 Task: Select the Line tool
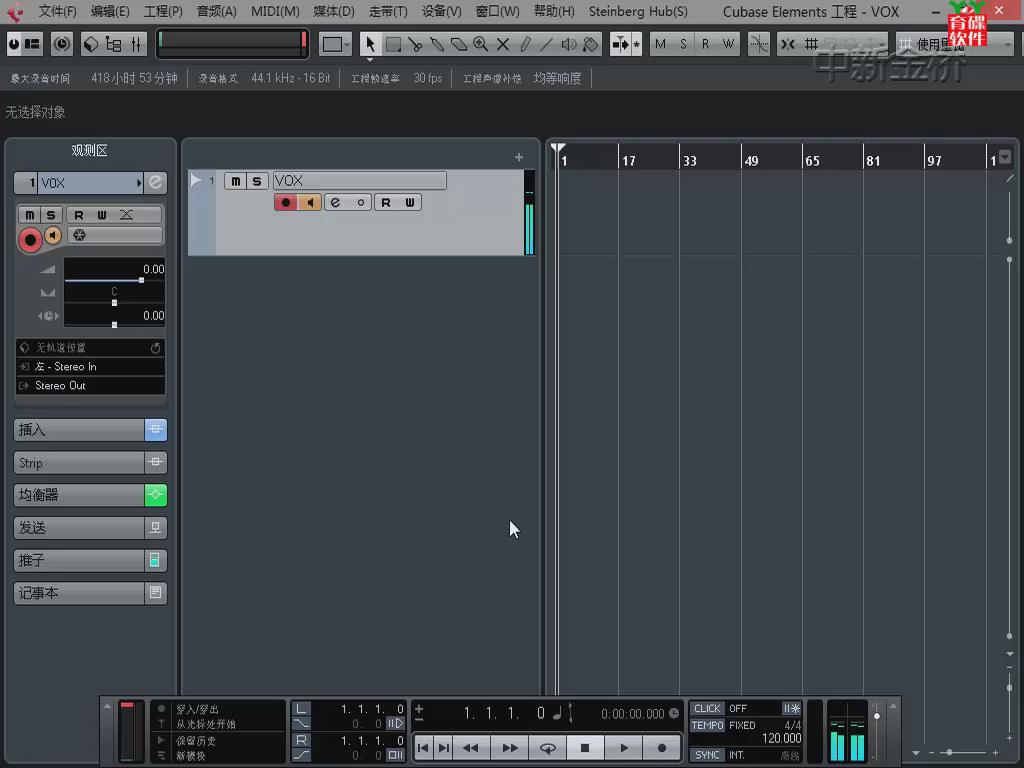click(x=547, y=44)
